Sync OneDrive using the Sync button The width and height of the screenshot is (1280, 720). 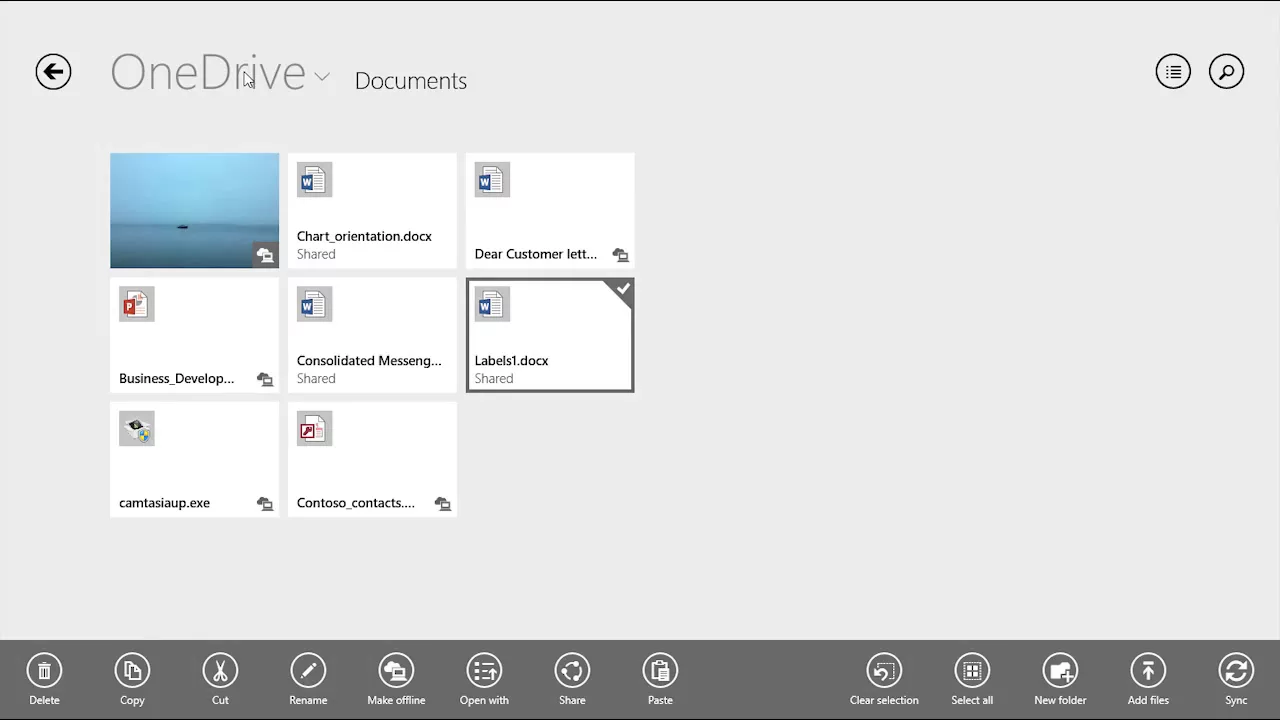(1236, 680)
